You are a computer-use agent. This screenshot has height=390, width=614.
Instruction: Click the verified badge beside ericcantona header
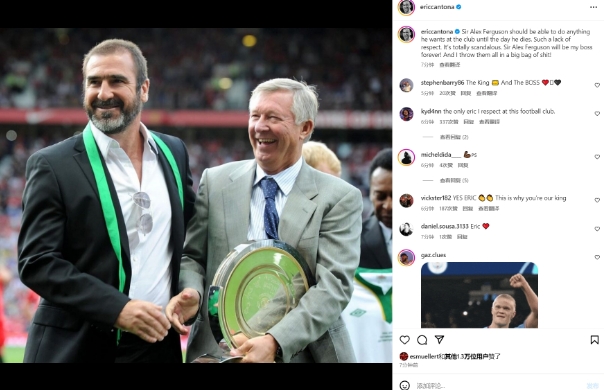coord(459,7)
